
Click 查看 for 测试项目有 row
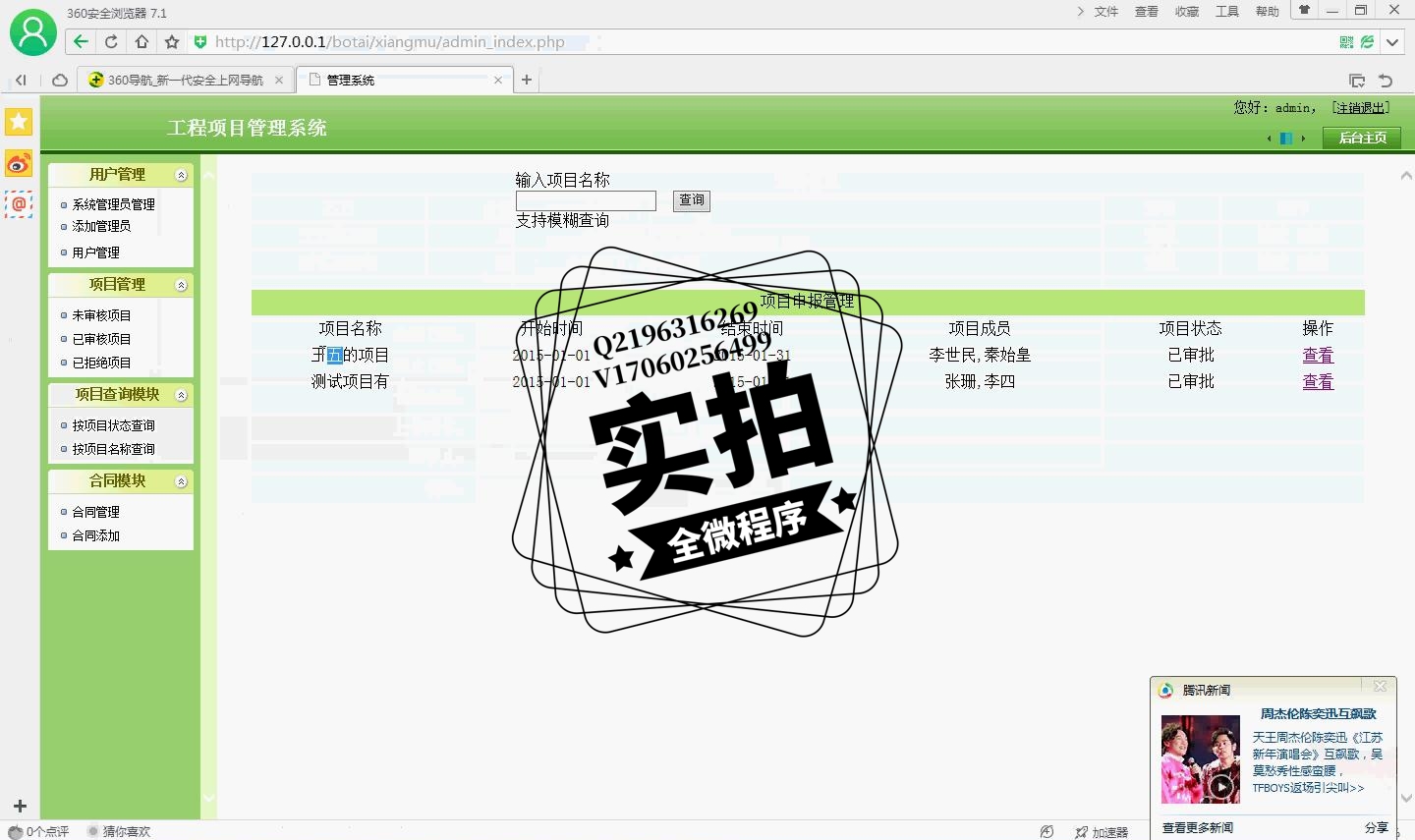coord(1318,381)
